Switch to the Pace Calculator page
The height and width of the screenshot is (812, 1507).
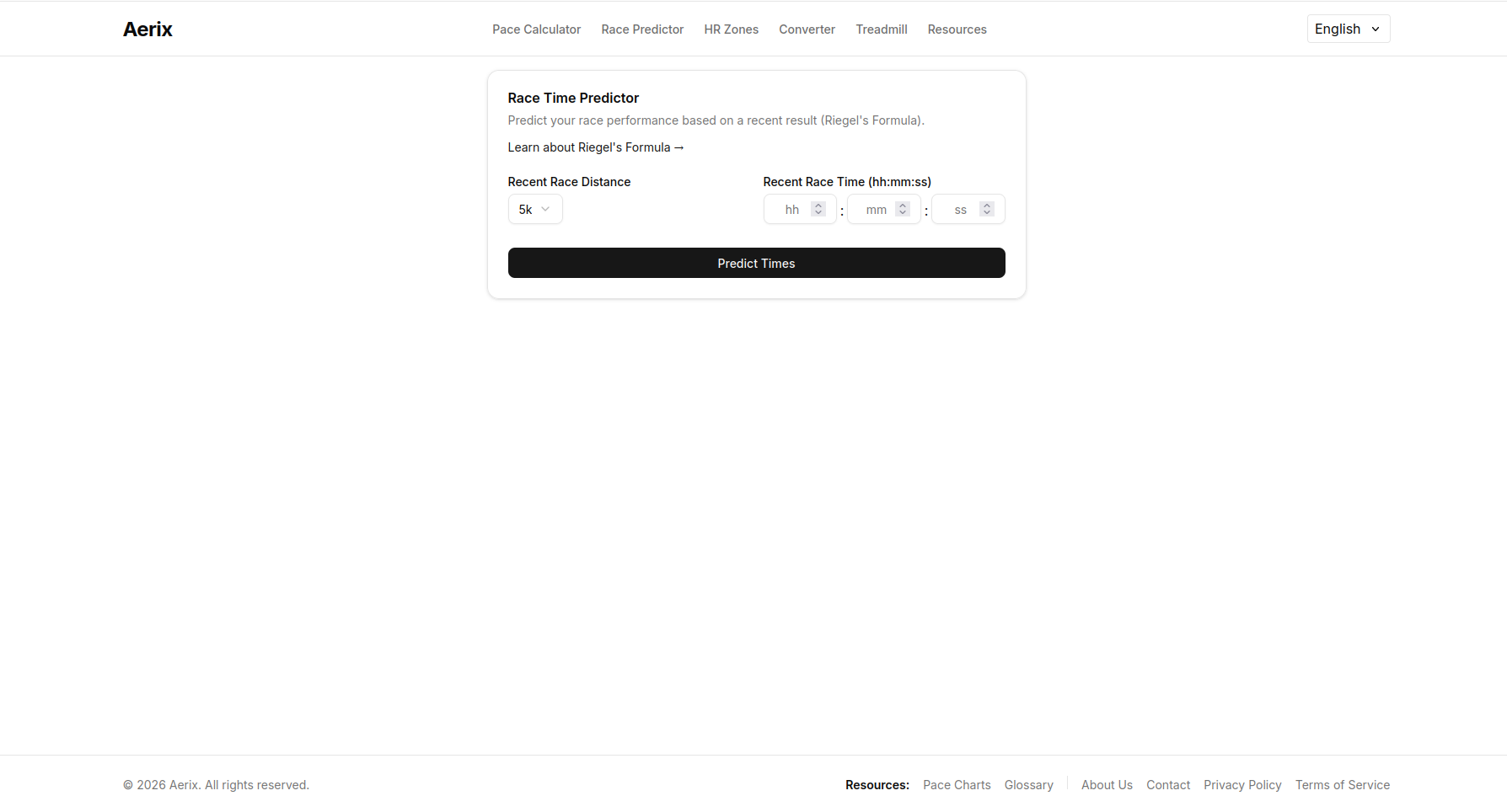(x=536, y=29)
